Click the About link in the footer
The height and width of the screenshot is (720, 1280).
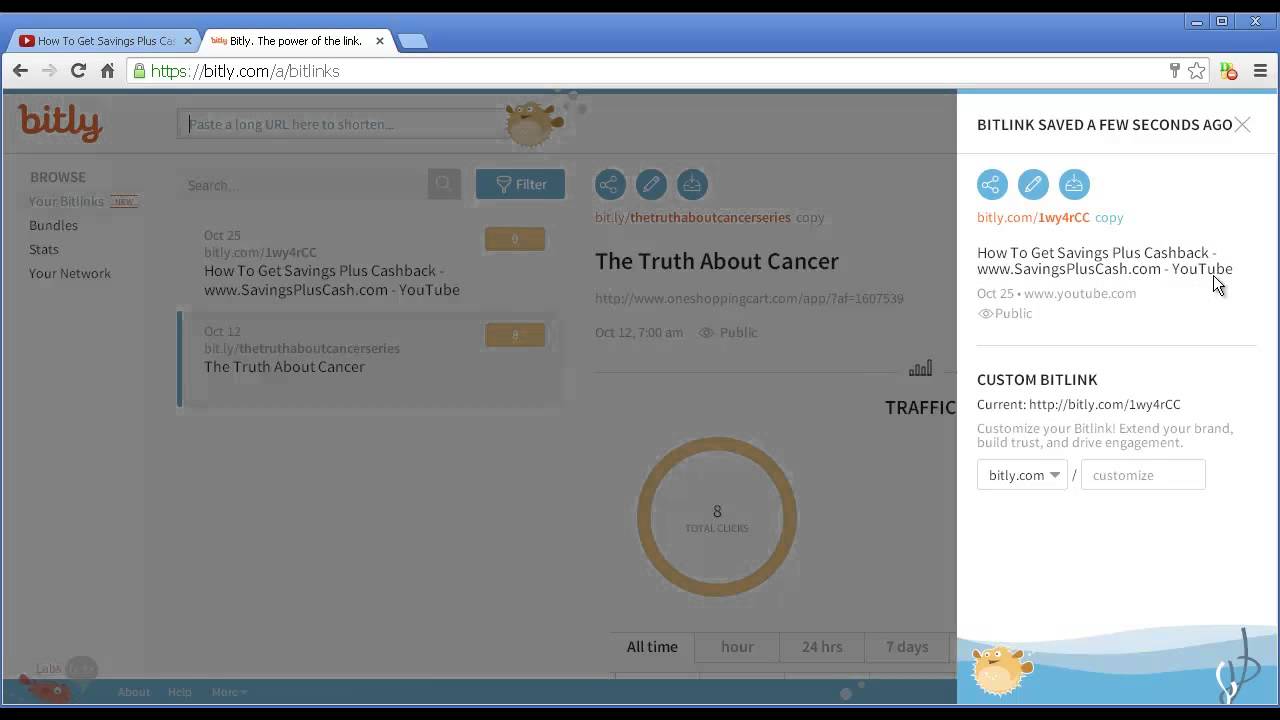coord(133,692)
